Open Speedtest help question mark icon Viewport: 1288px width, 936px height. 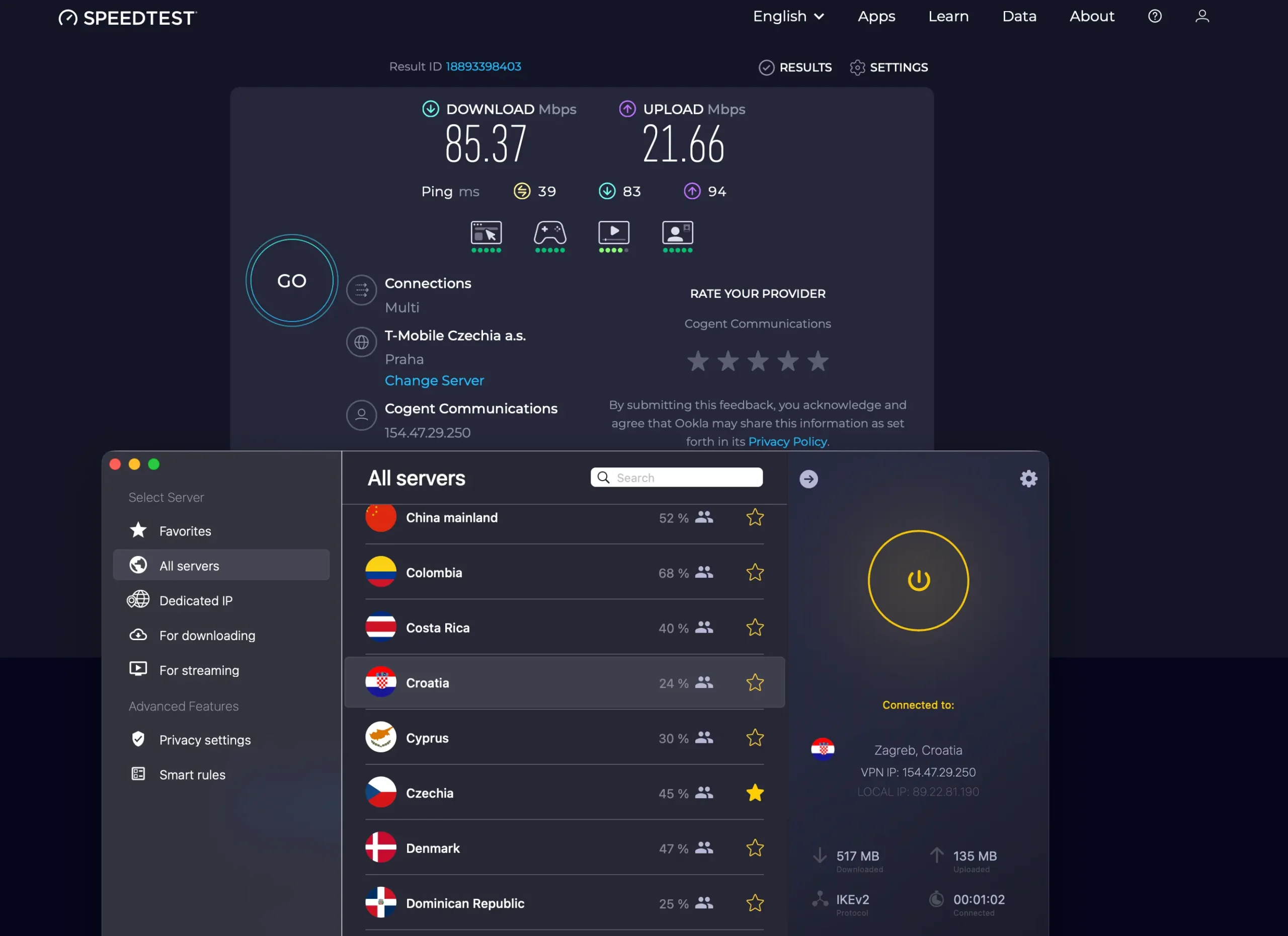(x=1154, y=17)
